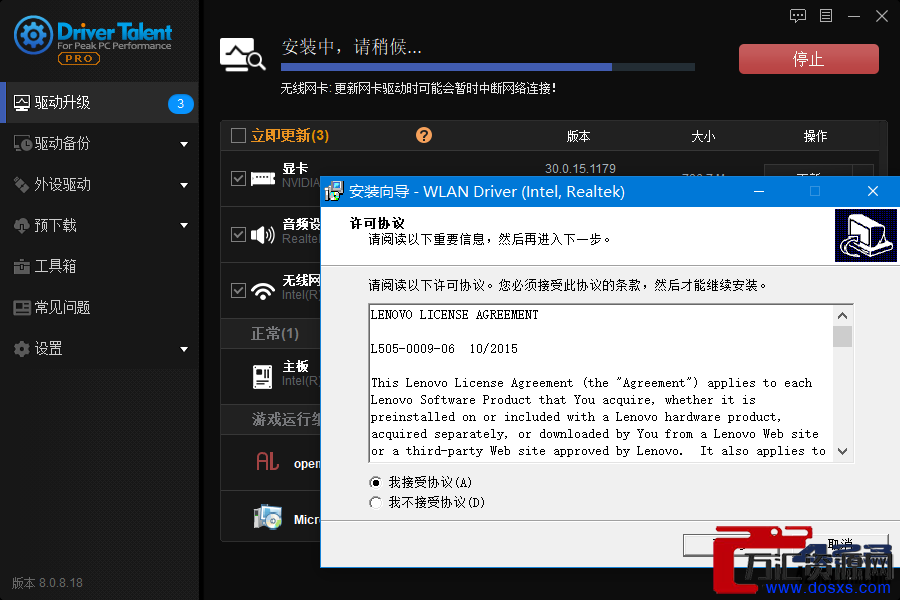This screenshot has height=600, width=900.
Task: Click the red OpenAL icon
Action: (x=267, y=461)
